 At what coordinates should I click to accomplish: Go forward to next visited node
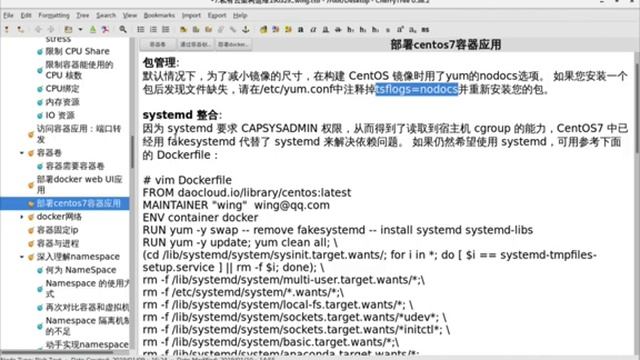pyautogui.click(x=51, y=29)
